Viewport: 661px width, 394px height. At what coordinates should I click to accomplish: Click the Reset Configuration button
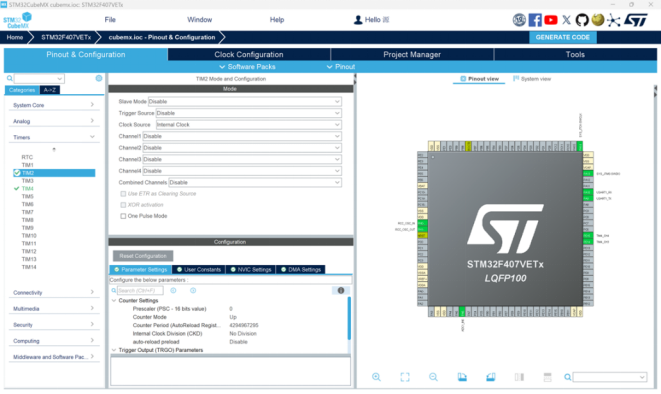pyautogui.click(x=143, y=256)
